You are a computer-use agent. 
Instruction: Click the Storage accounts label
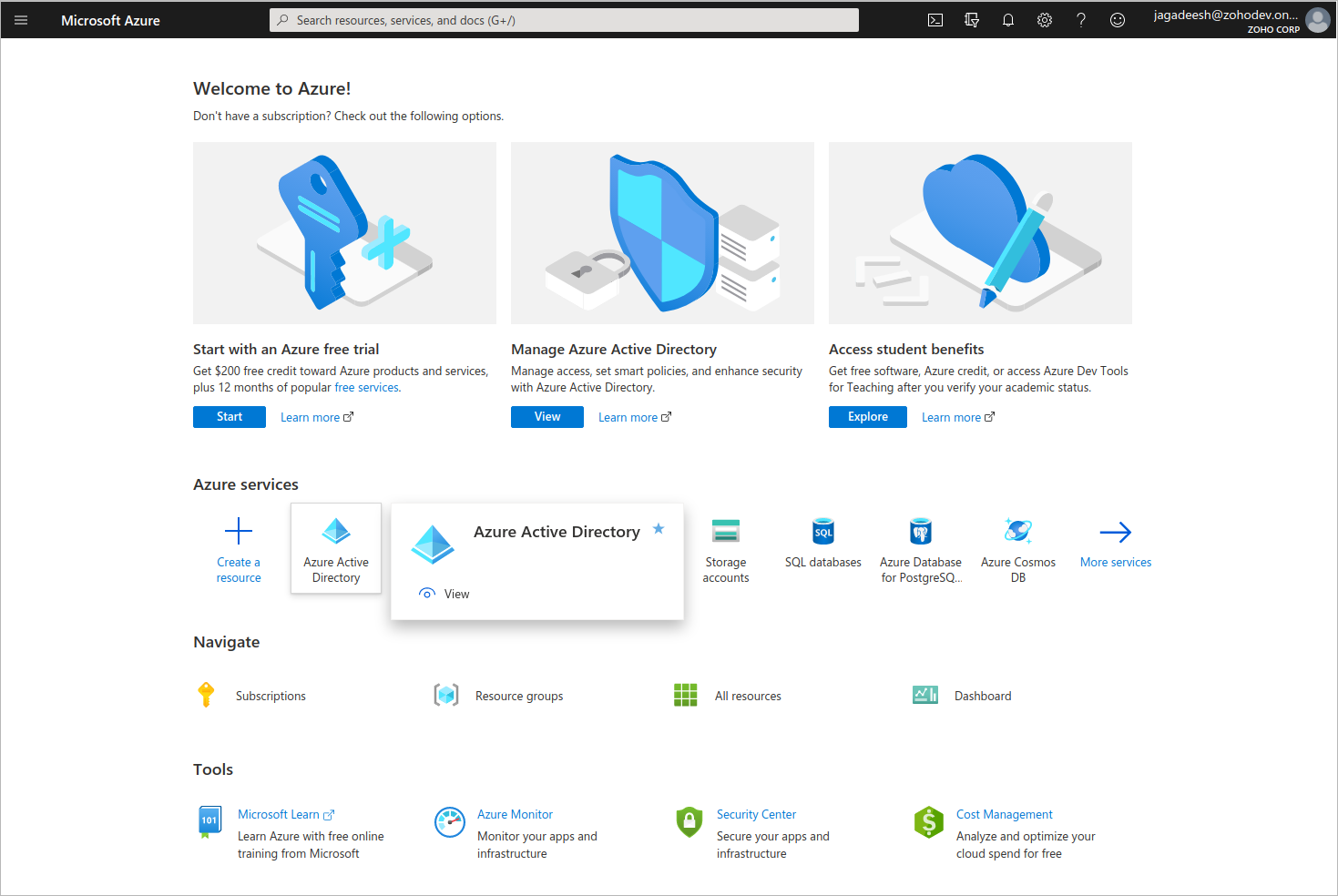tap(726, 570)
